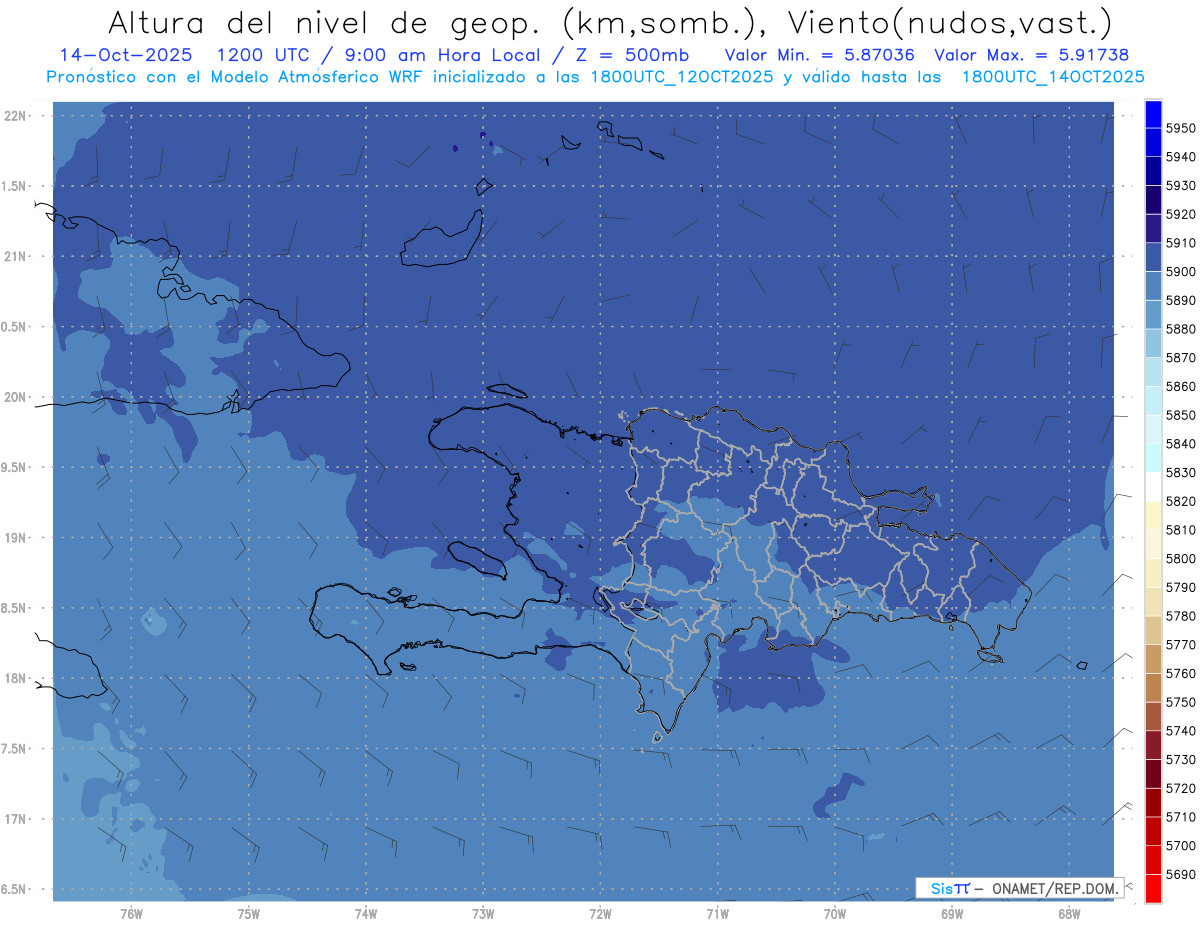Click the longitude label '71W'
Screen dimensions: 1200x927
(x=717, y=914)
